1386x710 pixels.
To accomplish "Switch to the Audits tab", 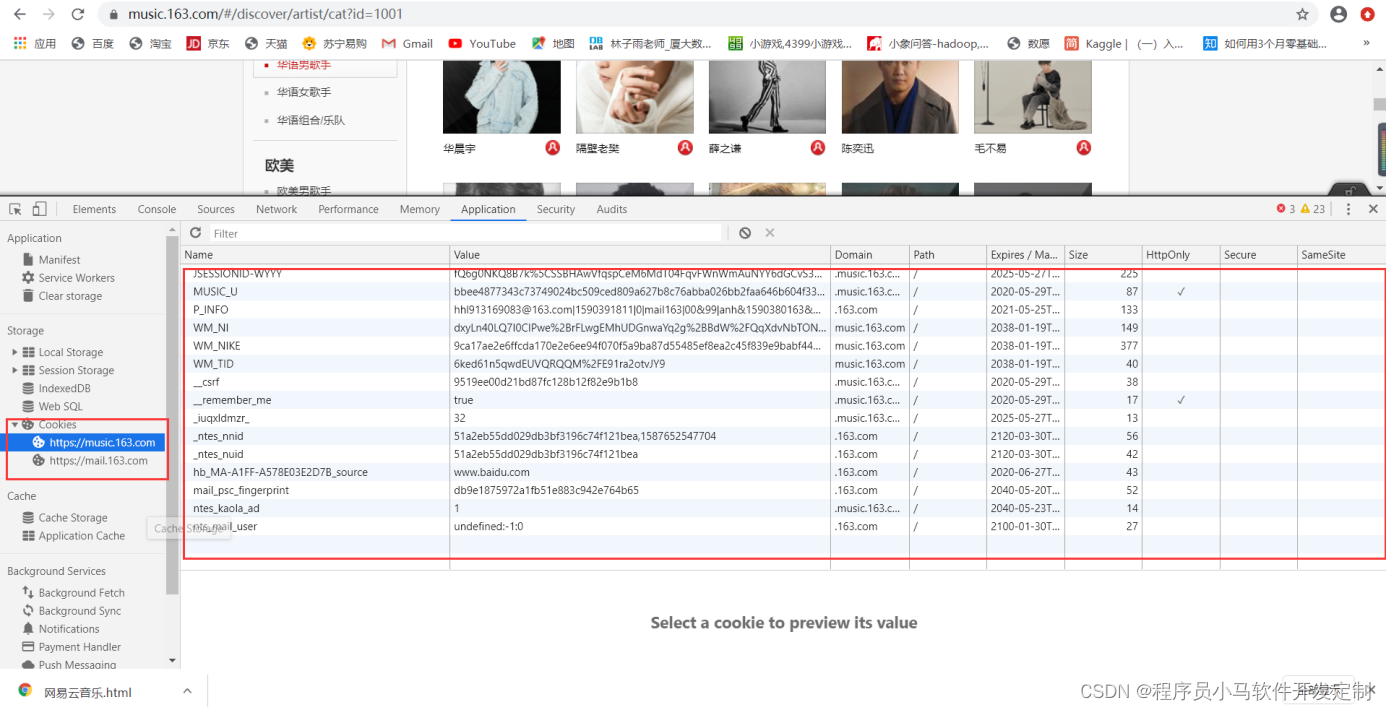I will click(x=612, y=209).
